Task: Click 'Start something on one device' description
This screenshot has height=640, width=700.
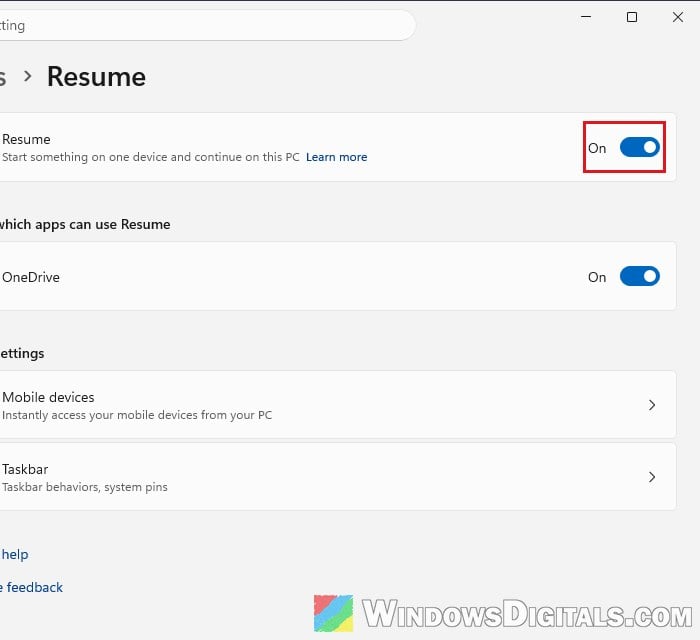Action: 151,157
